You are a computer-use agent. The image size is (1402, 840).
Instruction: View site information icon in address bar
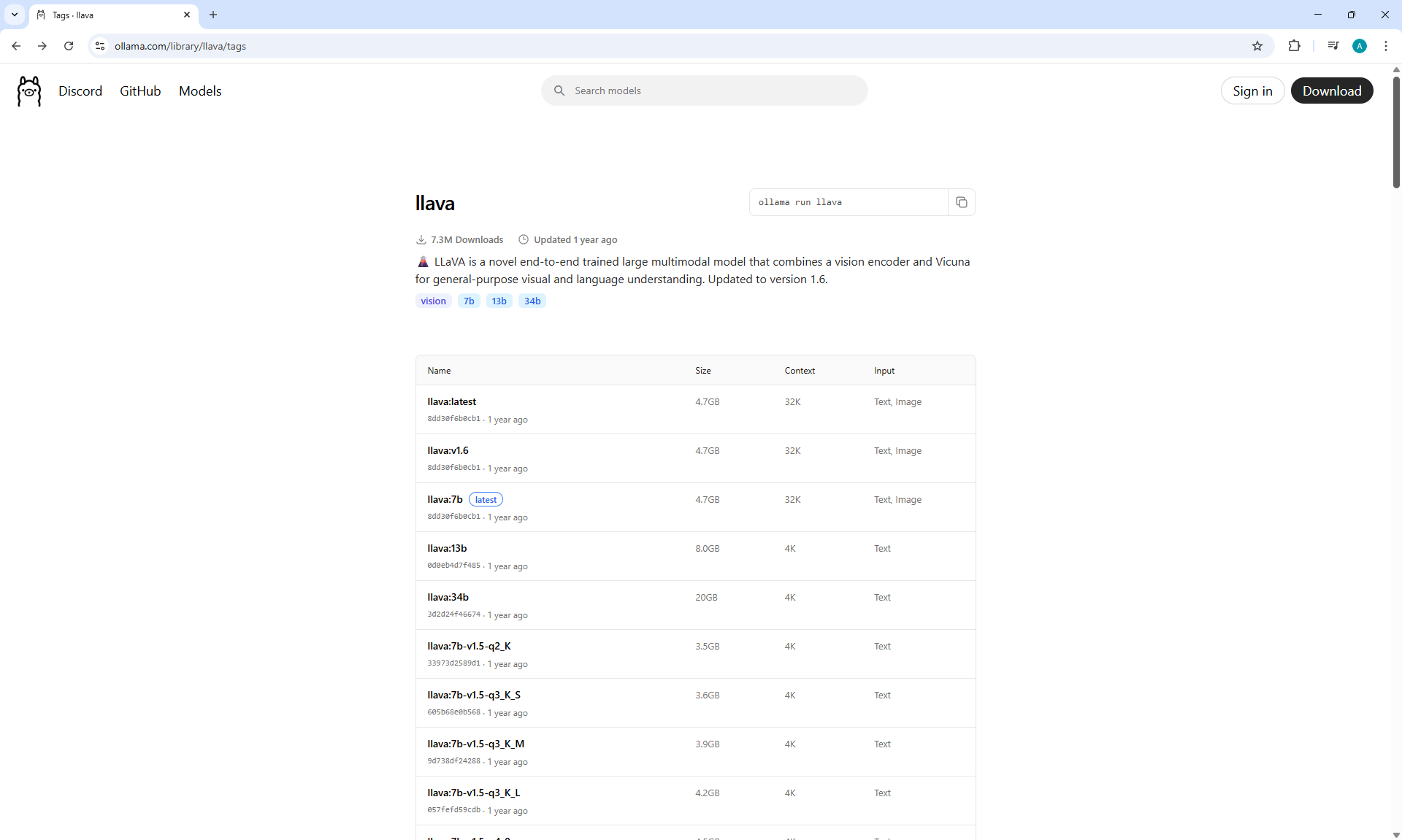[x=100, y=46]
